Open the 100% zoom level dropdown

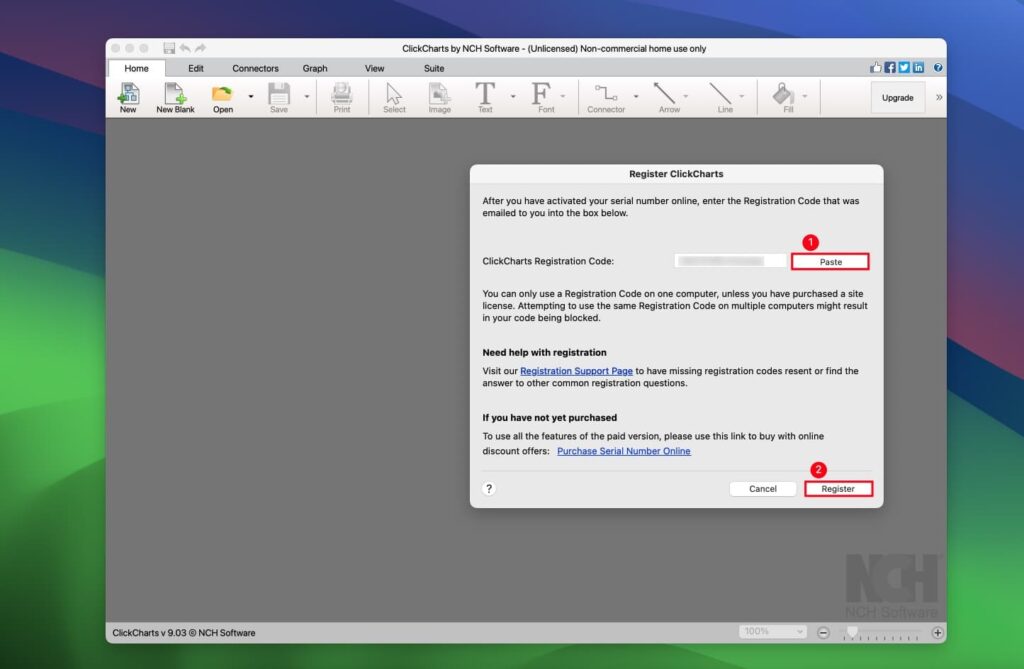tap(772, 632)
